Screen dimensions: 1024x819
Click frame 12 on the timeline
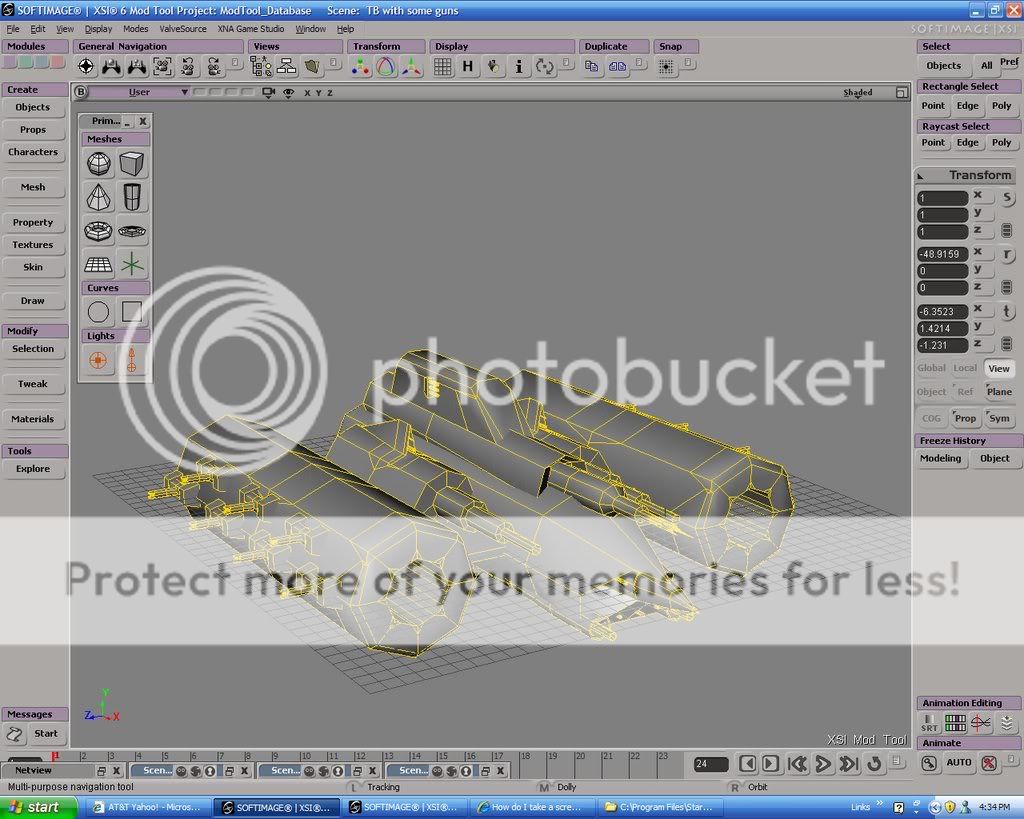[358, 757]
